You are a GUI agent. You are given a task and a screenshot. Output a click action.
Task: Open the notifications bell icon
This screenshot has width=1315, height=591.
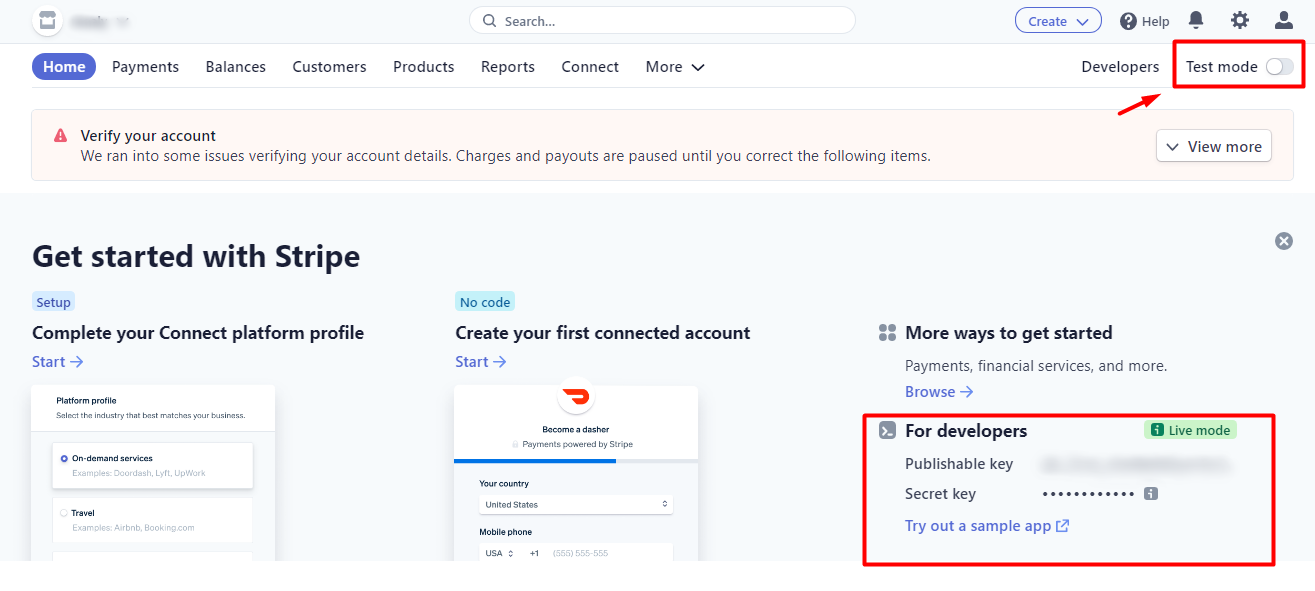click(1196, 20)
